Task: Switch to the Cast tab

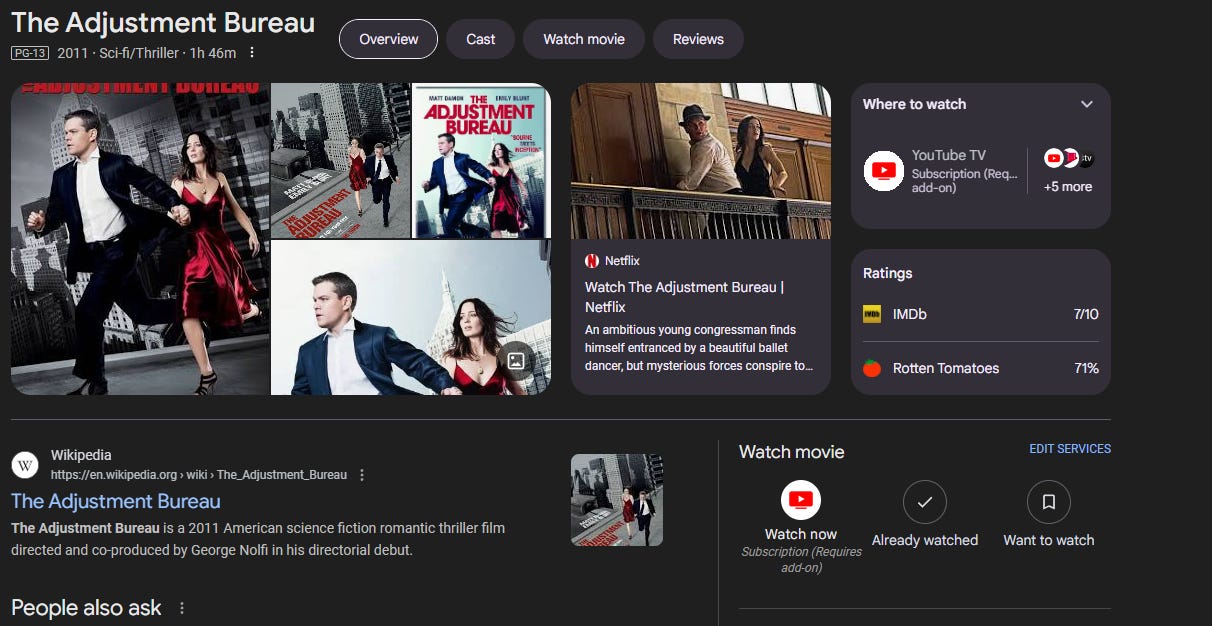Action: pos(480,39)
